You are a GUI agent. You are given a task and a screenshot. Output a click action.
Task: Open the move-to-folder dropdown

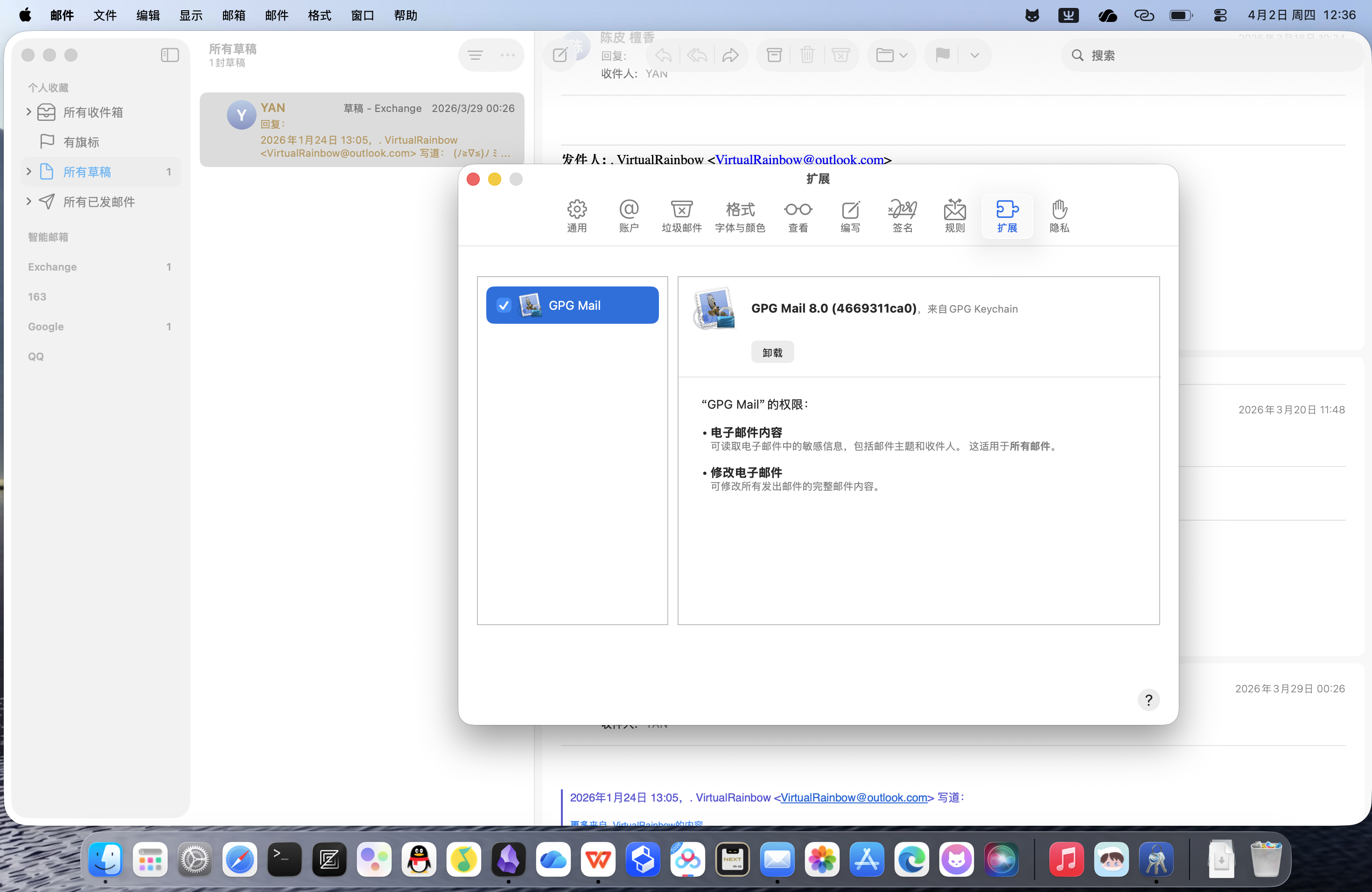pyautogui.click(x=892, y=56)
